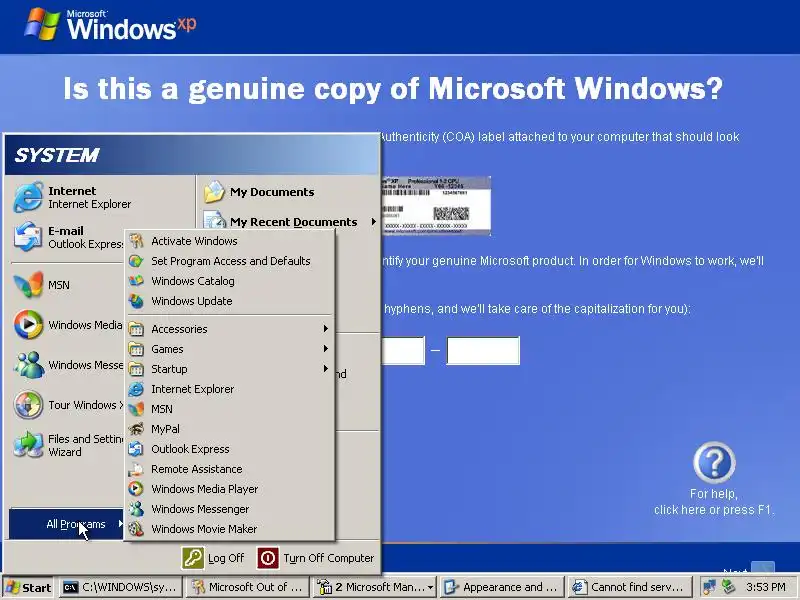Open Files and Settings Transfer Wizard icon

pos(28,445)
